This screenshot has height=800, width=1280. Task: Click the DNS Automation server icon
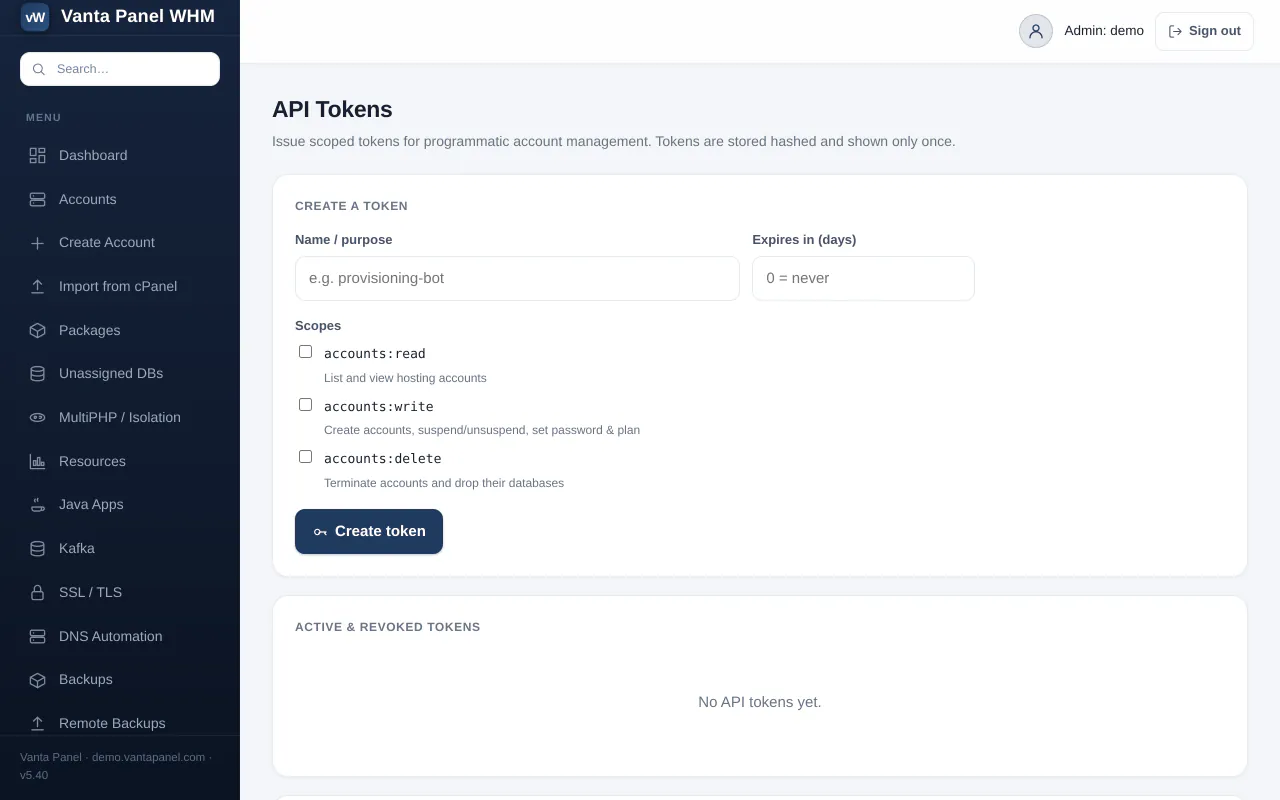(x=37, y=636)
